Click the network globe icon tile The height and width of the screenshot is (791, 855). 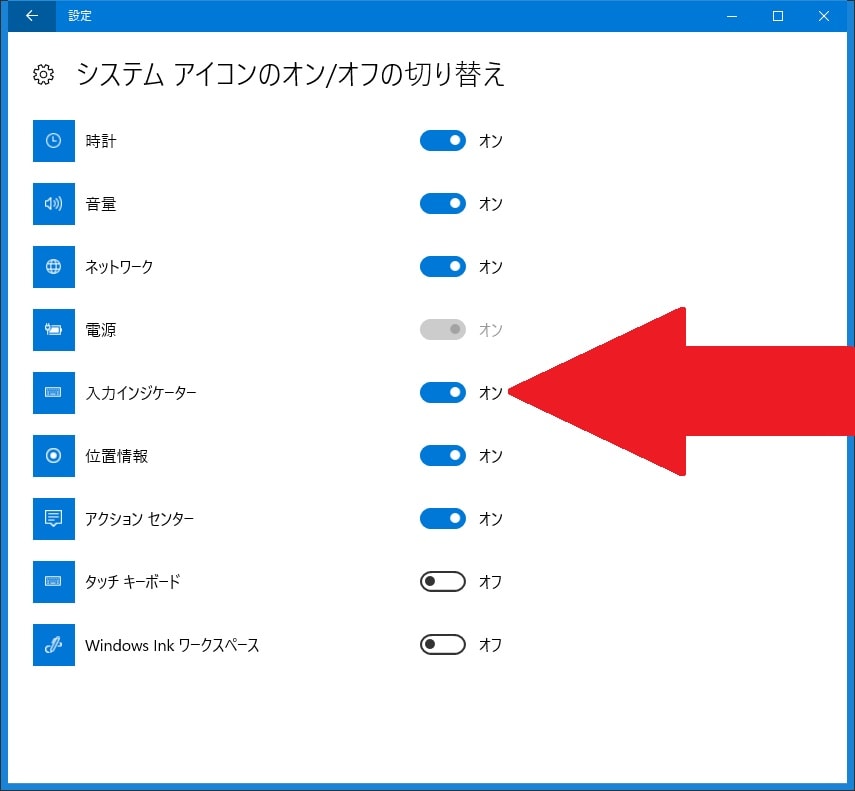click(53, 267)
